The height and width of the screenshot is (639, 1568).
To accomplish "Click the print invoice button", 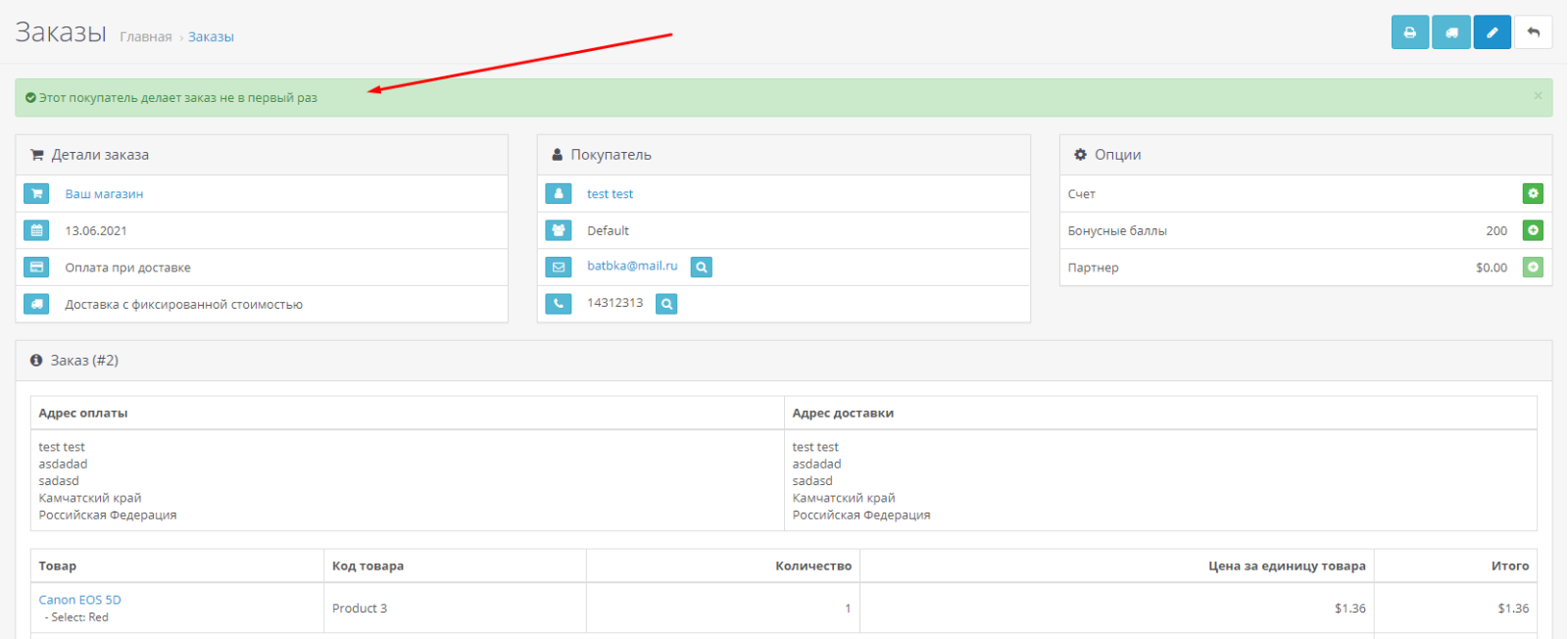I will pos(1410,32).
